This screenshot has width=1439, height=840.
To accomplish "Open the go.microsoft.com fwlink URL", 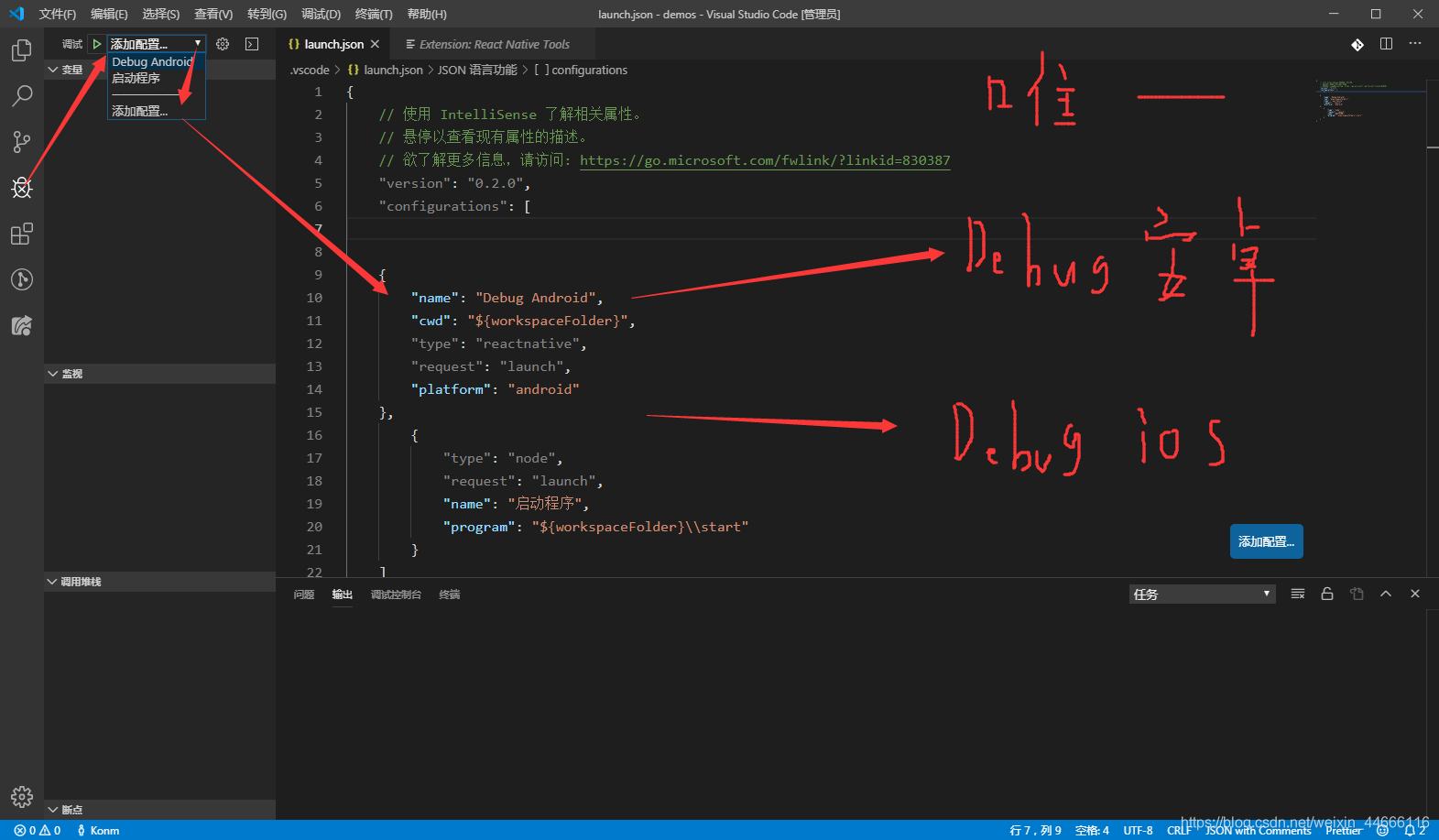I will point(765,160).
